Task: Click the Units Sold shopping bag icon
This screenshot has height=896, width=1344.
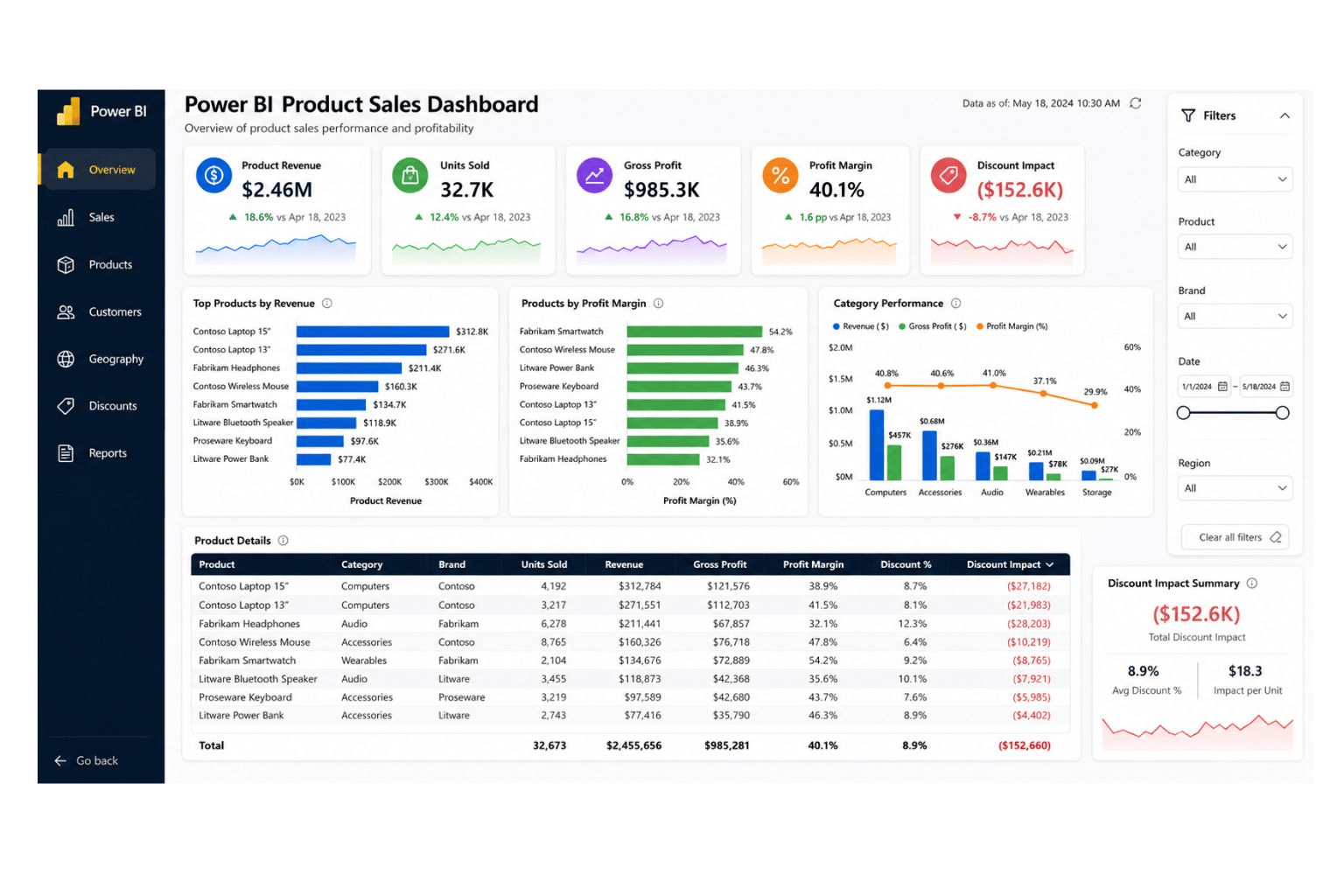Action: [409, 175]
